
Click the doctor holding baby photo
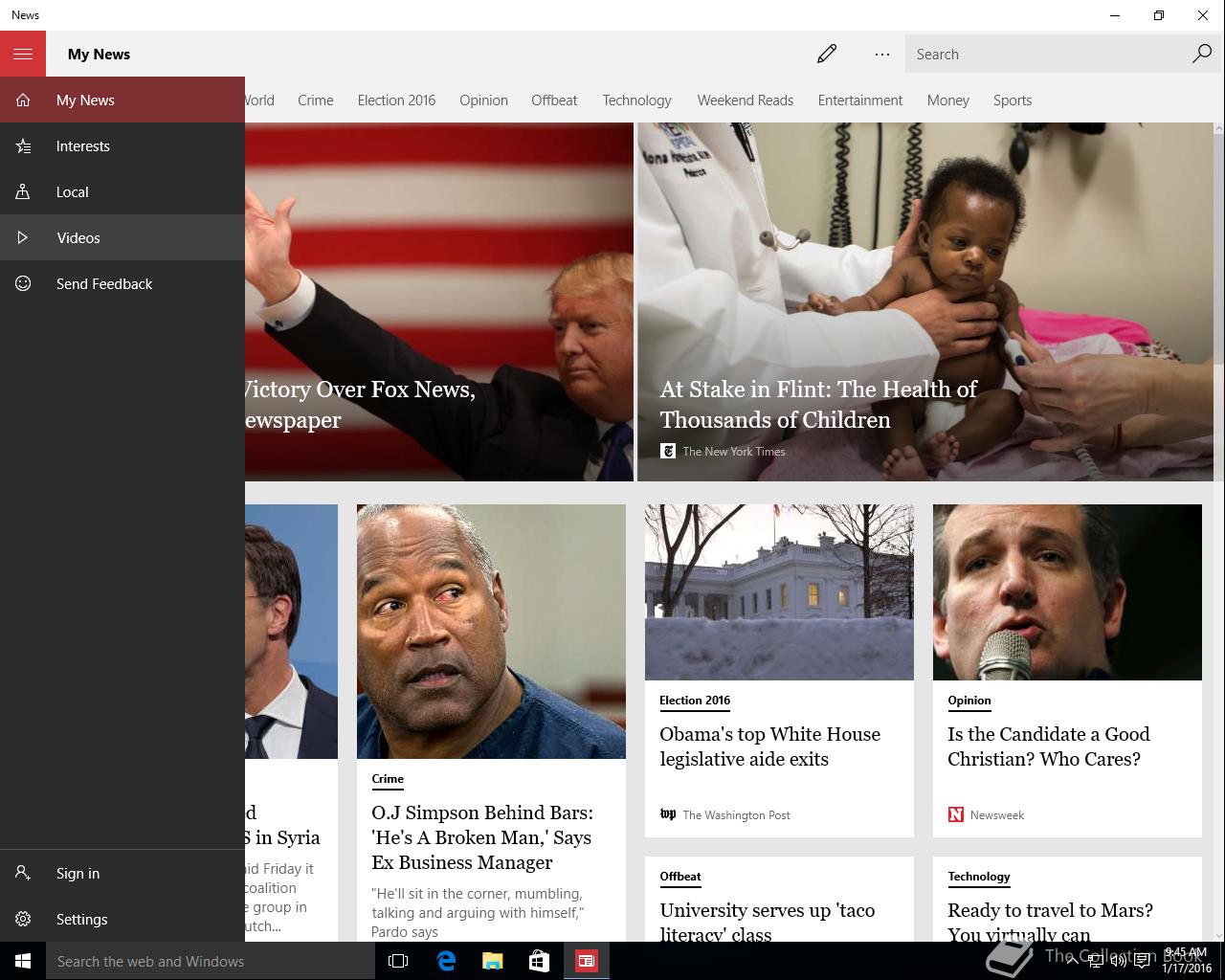pos(924,301)
